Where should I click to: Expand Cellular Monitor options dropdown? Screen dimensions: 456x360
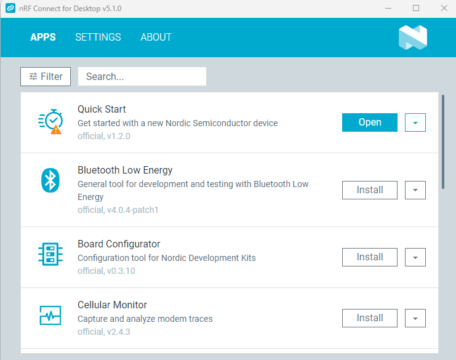pyautogui.click(x=415, y=318)
